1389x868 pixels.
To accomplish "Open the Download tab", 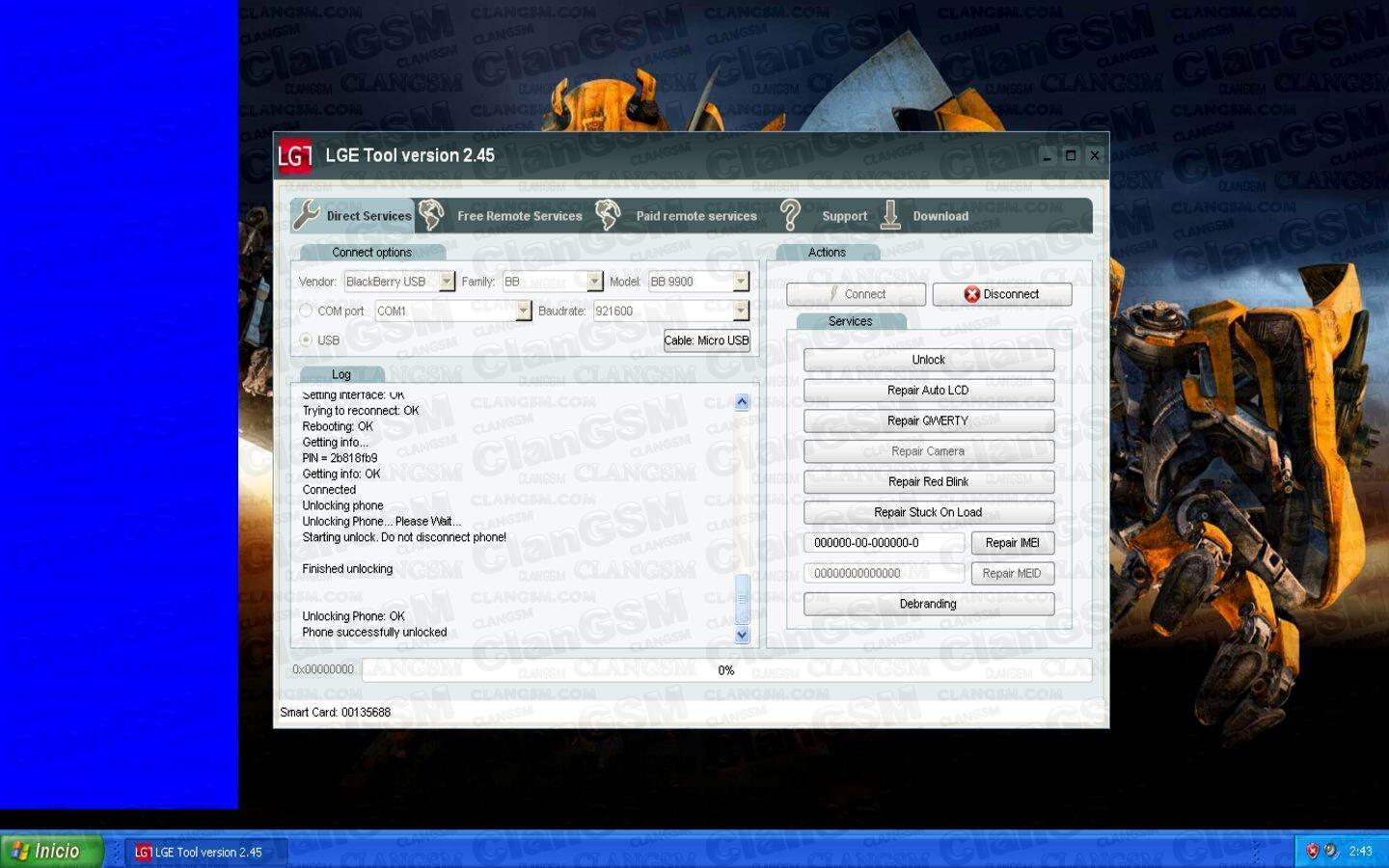I will coord(925,215).
